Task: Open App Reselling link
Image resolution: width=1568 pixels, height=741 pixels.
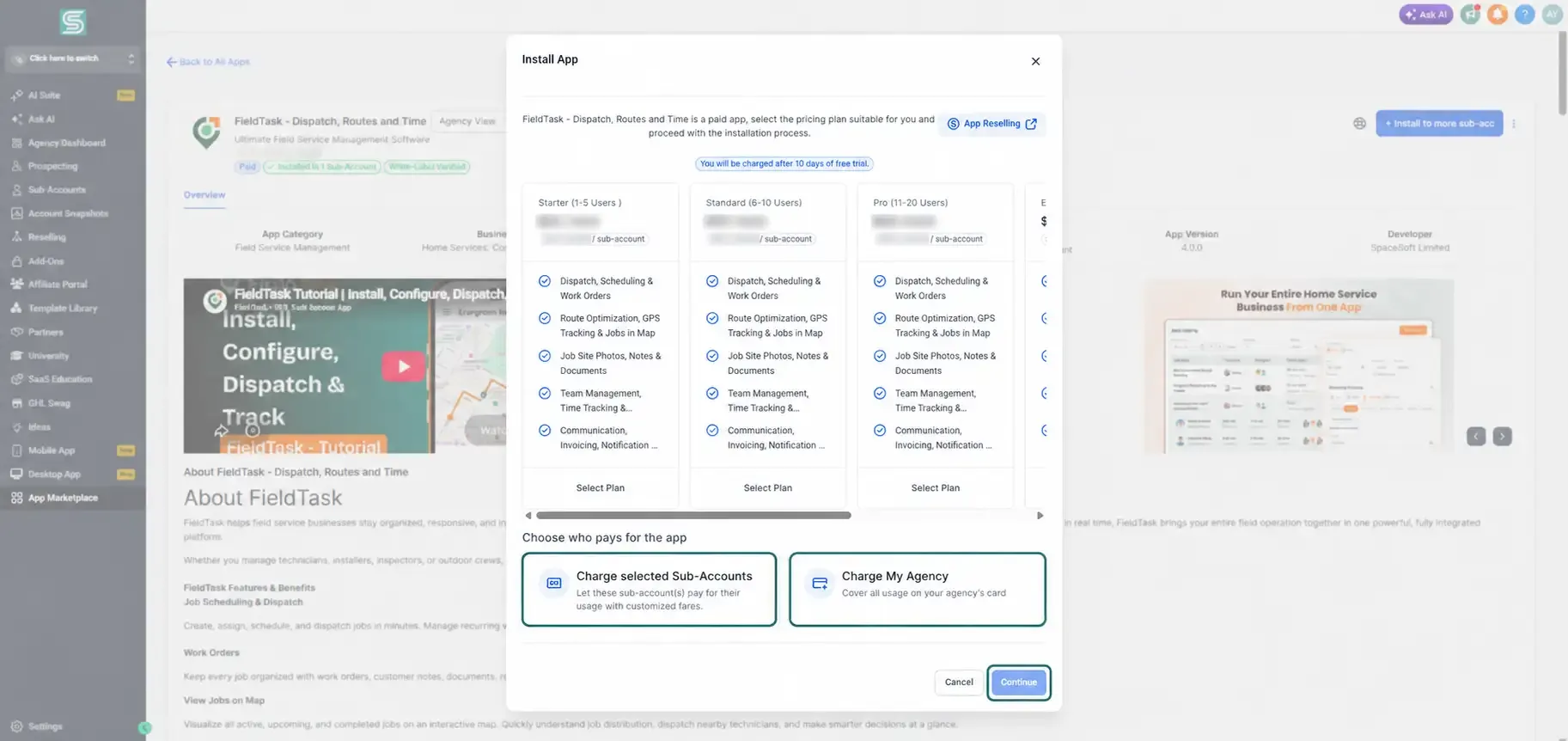Action: (991, 124)
